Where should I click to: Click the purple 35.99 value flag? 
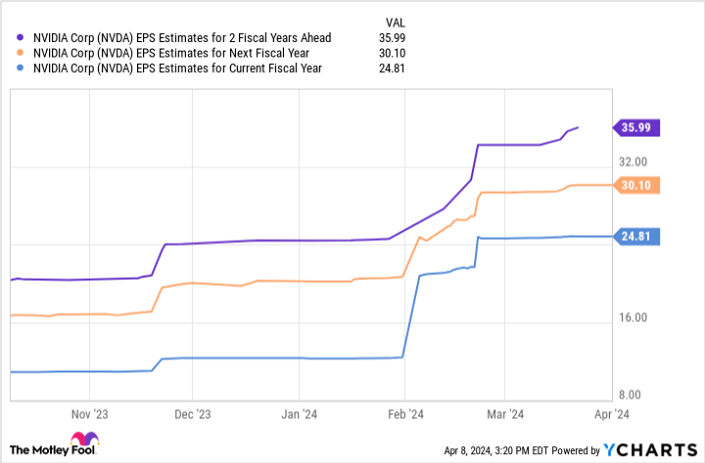click(x=636, y=128)
